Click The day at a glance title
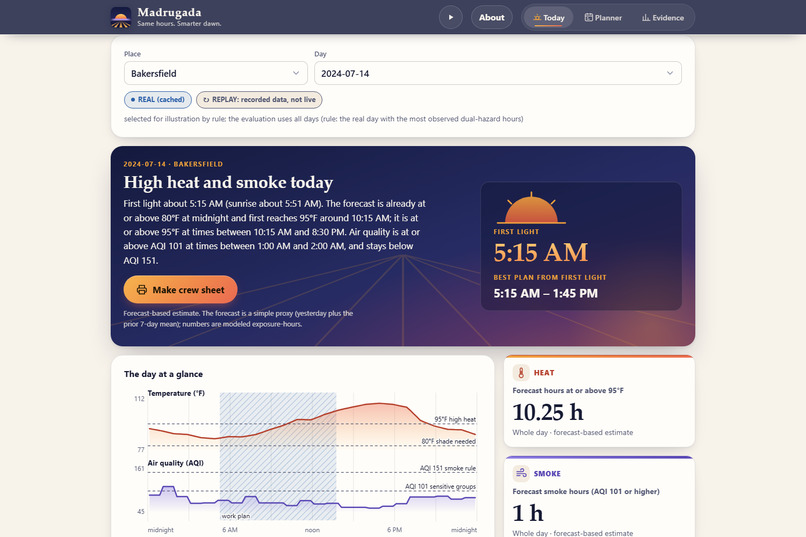This screenshot has height=537, width=806. pyautogui.click(x=163, y=374)
